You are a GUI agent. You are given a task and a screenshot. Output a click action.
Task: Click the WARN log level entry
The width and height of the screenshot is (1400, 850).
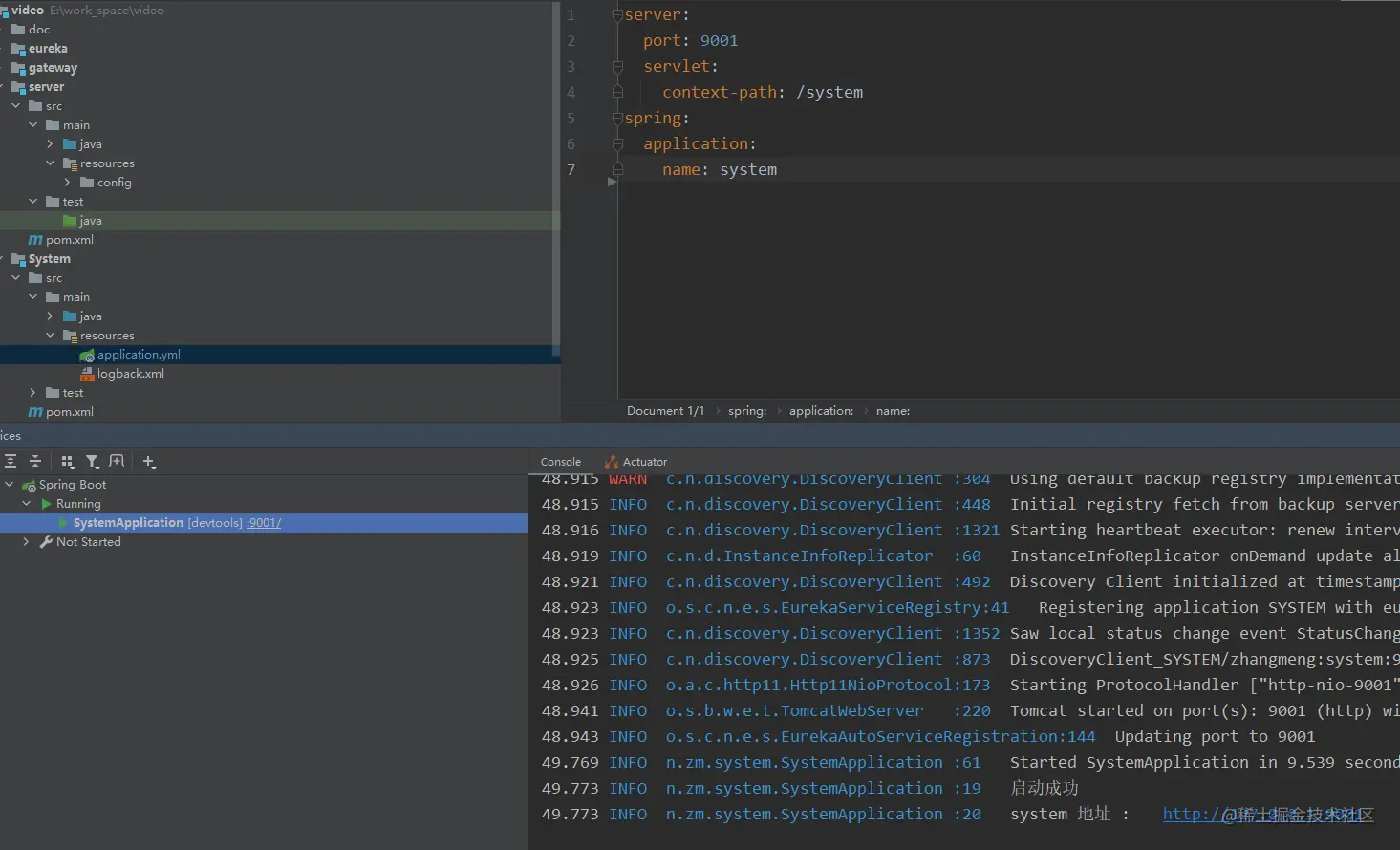coord(628,479)
